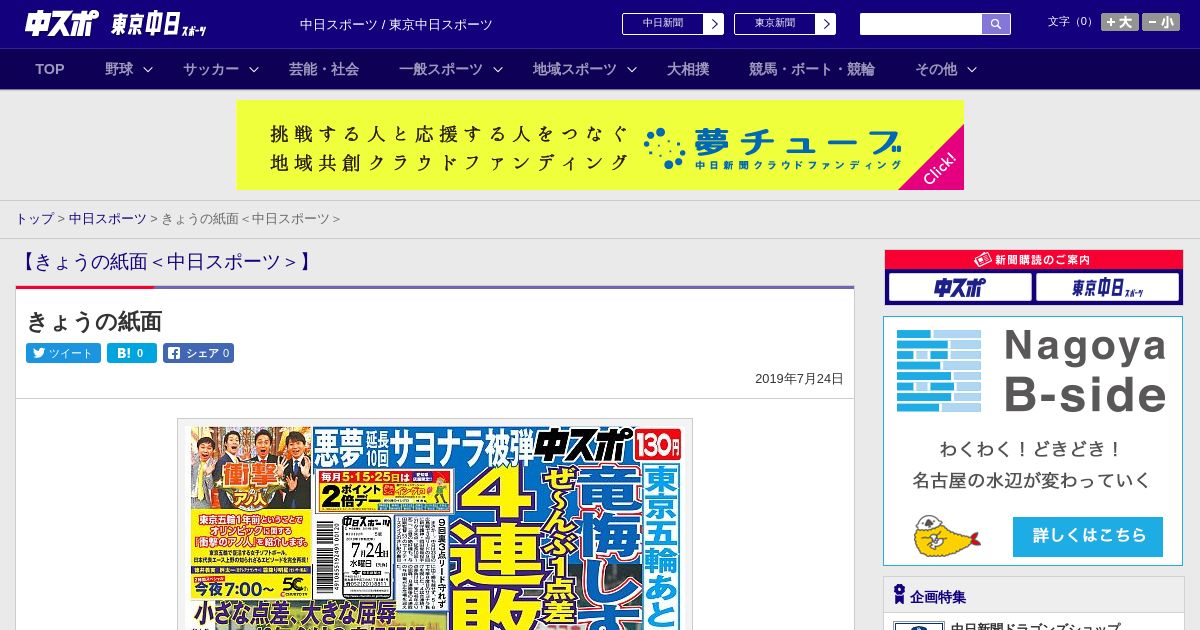Viewport: 1200px width, 630px height.
Task: Open the 野球 menu
Action: 119,69
